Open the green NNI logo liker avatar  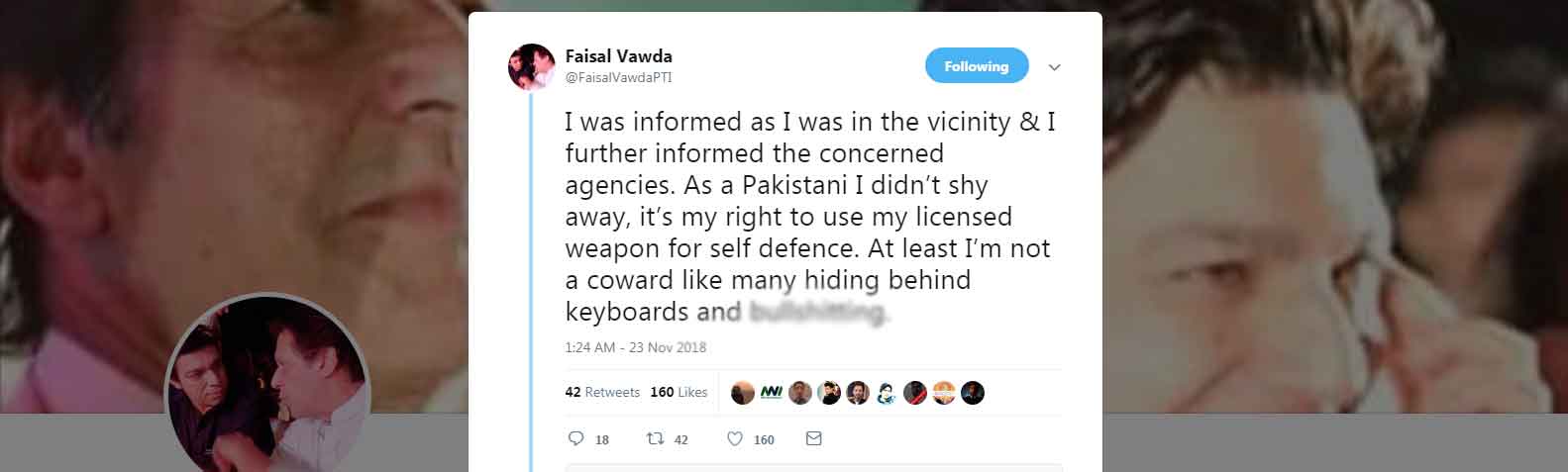772,393
